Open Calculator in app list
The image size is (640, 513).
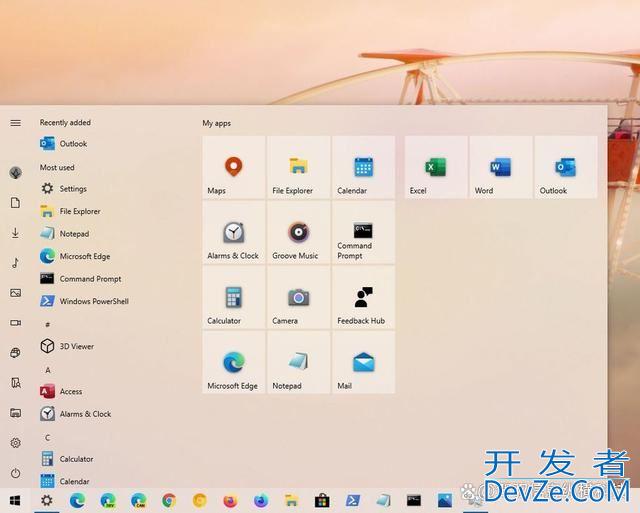click(x=67, y=459)
